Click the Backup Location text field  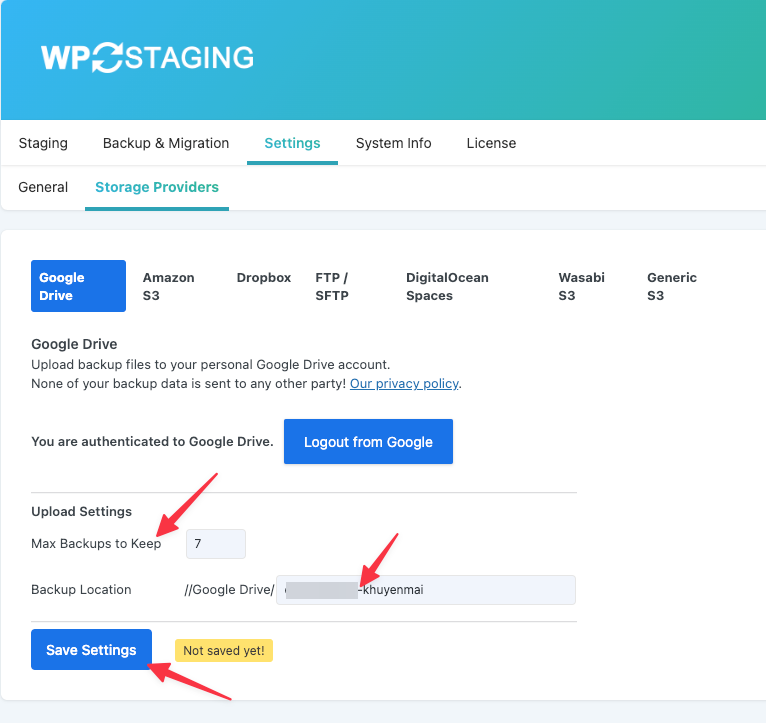426,590
